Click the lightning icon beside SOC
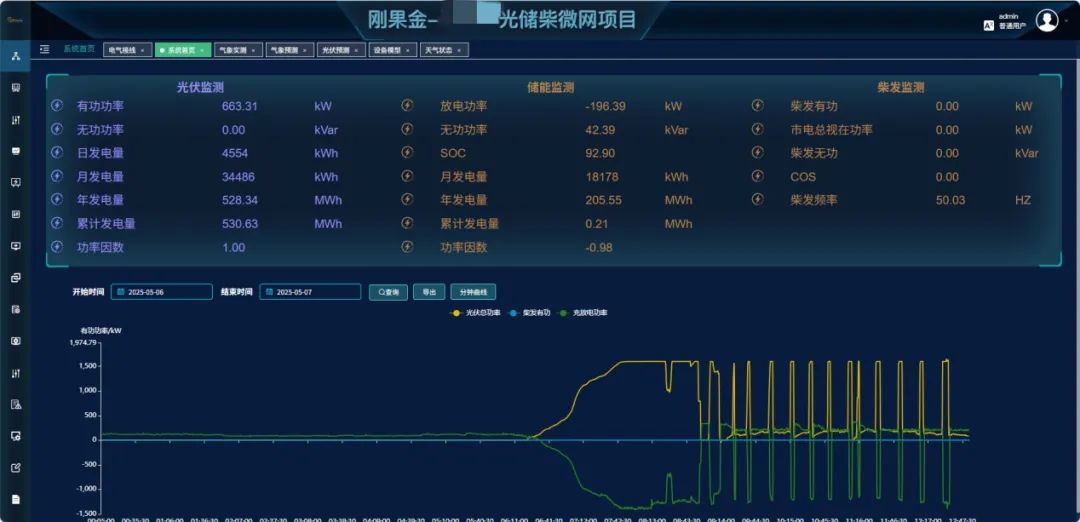 pyautogui.click(x=407, y=153)
